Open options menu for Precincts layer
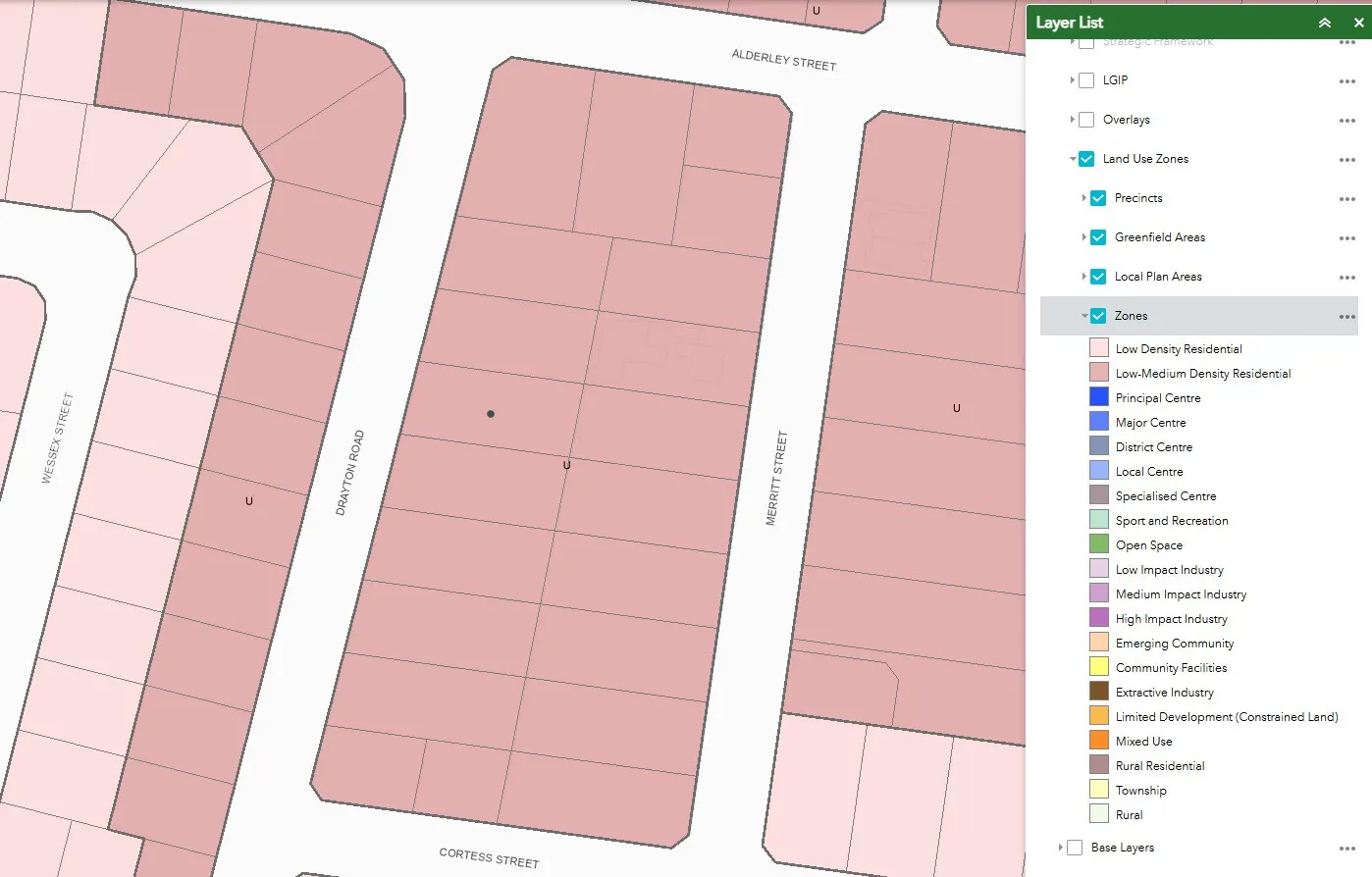Screen dimensions: 1372x877 click(x=1346, y=199)
